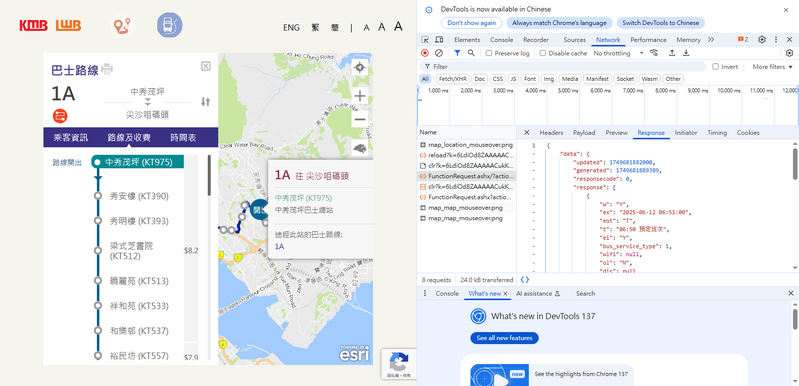Click the Response pane vertical scrollbar
Viewport: 799px width, 386px height.
click(x=795, y=163)
